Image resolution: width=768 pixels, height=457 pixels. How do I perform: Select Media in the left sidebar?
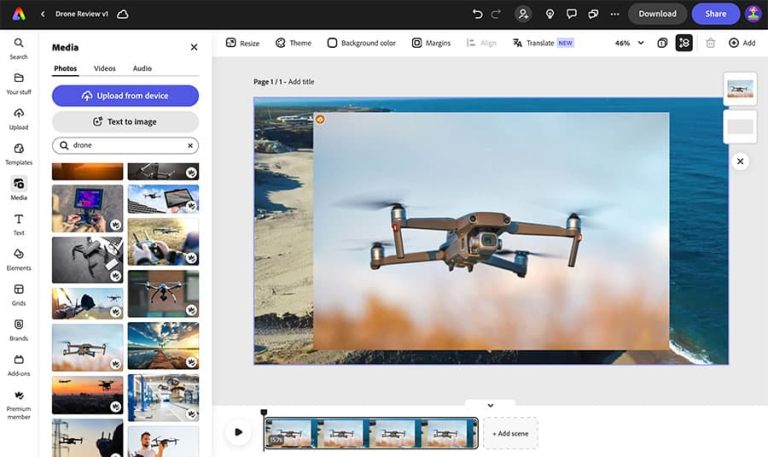click(19, 189)
